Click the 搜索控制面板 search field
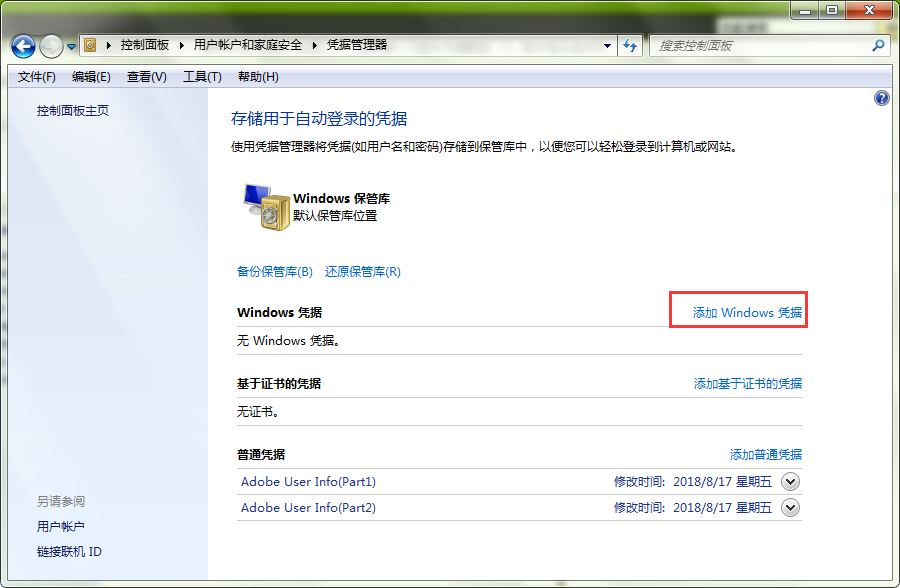The width and height of the screenshot is (900, 588). [760, 46]
